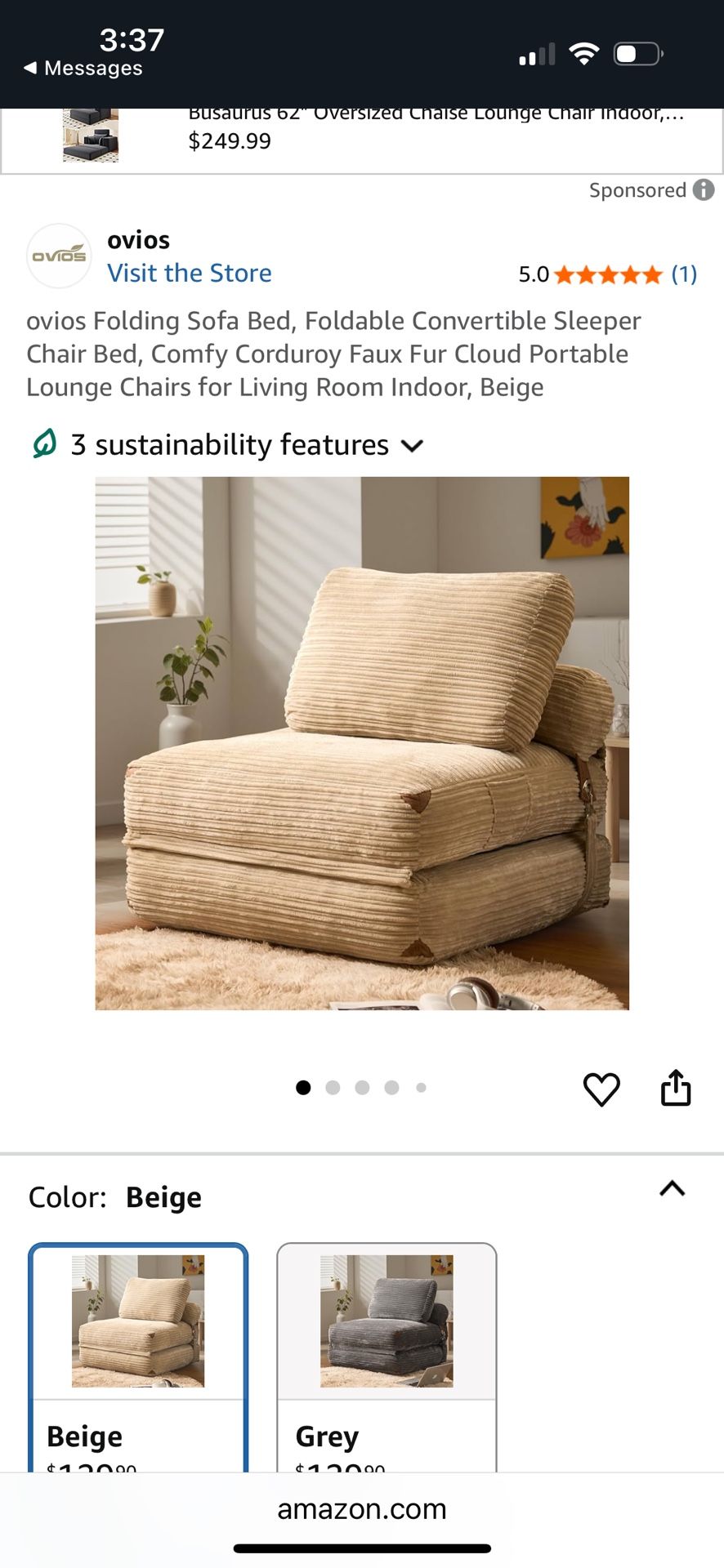This screenshot has width=724, height=1568.
Task: Open the Visit the Store link
Action: (190, 273)
